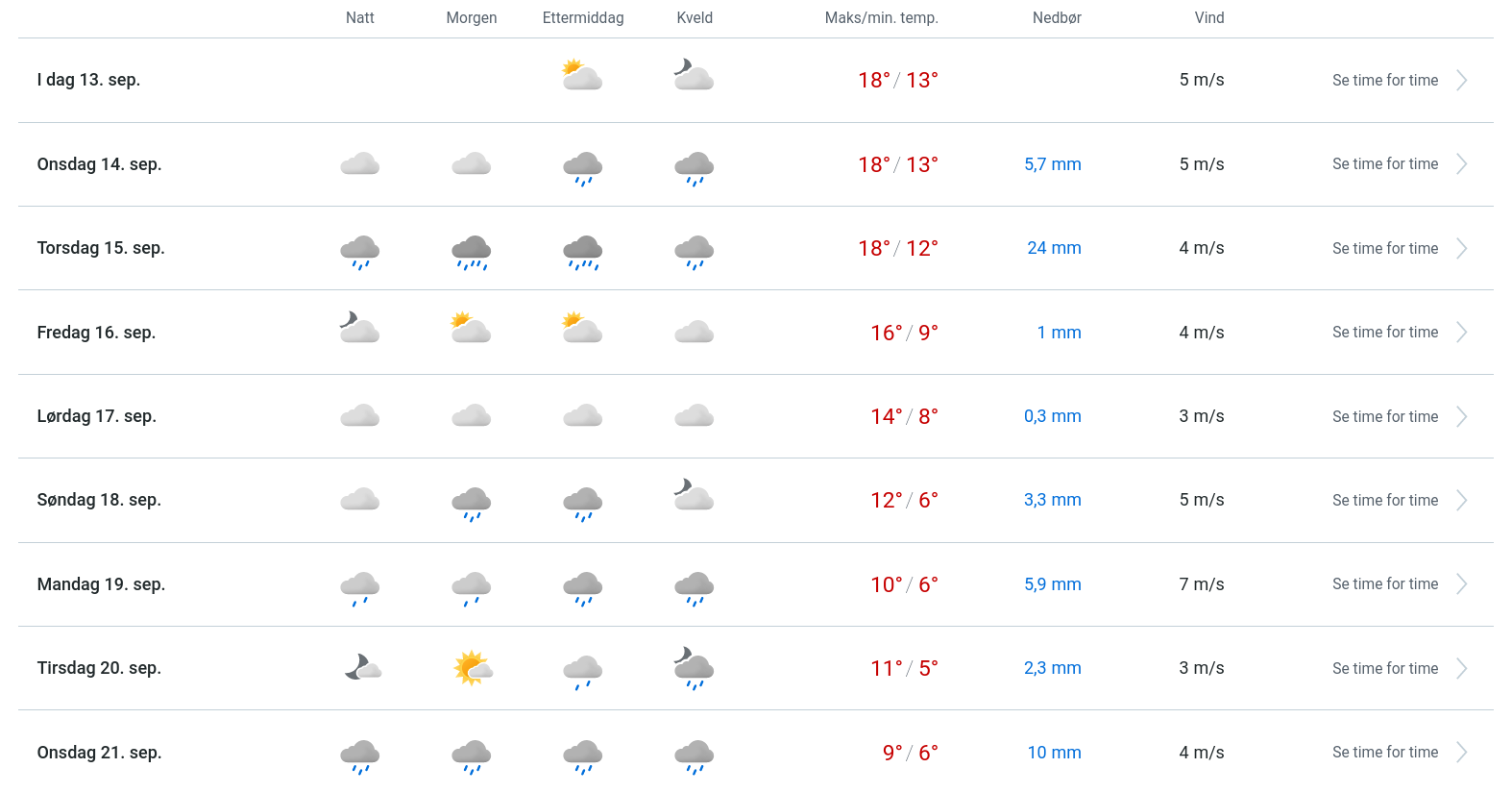Click the sunny morning icon for Tirsdag 20. sep.
Viewport: 1512px width, 793px height.
coord(472,668)
